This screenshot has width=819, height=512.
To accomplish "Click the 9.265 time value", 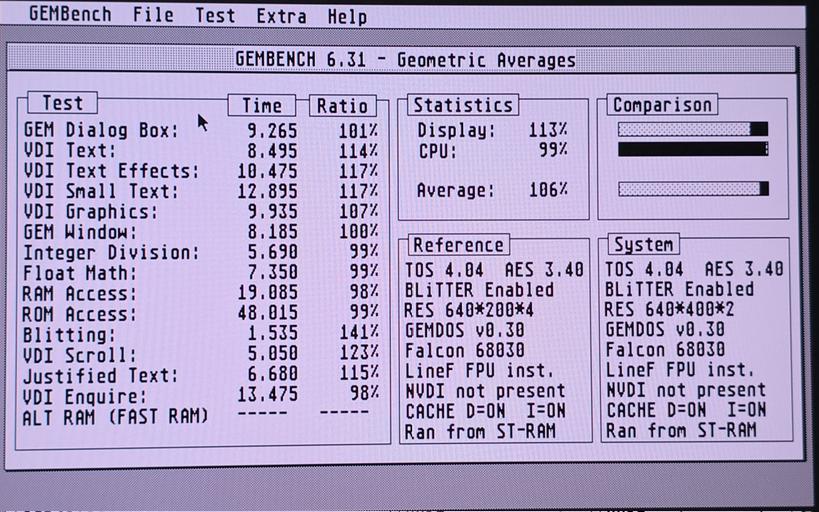I will pos(272,131).
